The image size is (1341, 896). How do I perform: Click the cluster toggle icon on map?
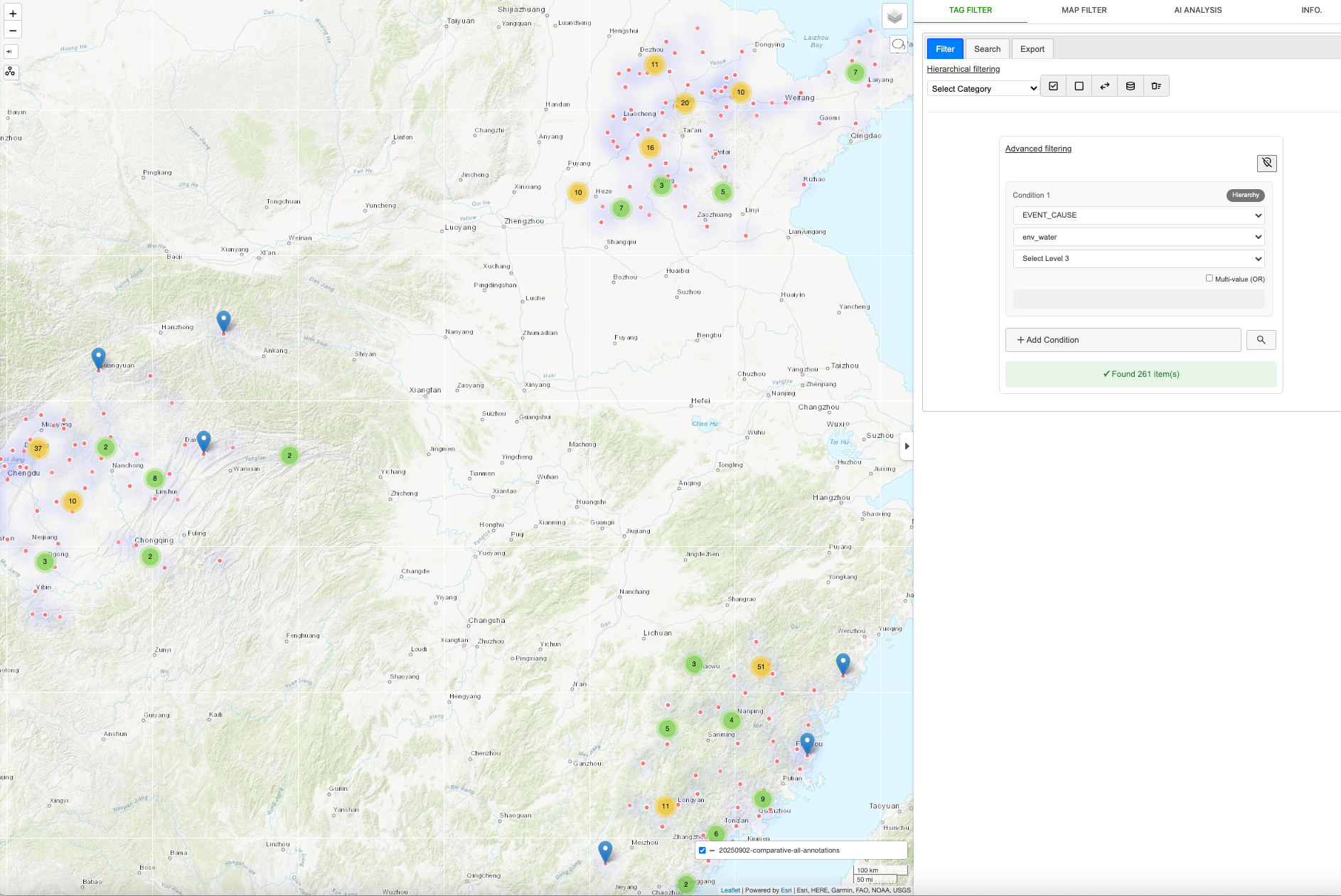[x=11, y=72]
